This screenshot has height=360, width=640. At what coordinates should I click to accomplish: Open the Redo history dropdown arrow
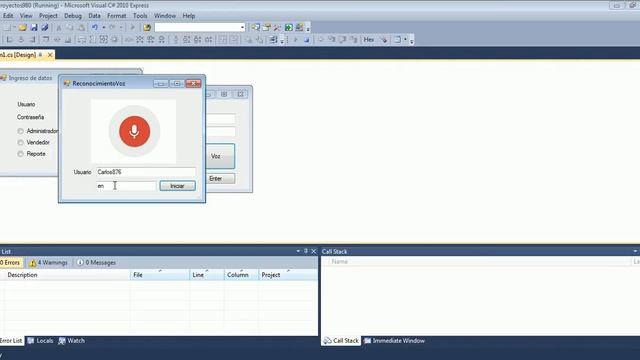[x=121, y=27]
